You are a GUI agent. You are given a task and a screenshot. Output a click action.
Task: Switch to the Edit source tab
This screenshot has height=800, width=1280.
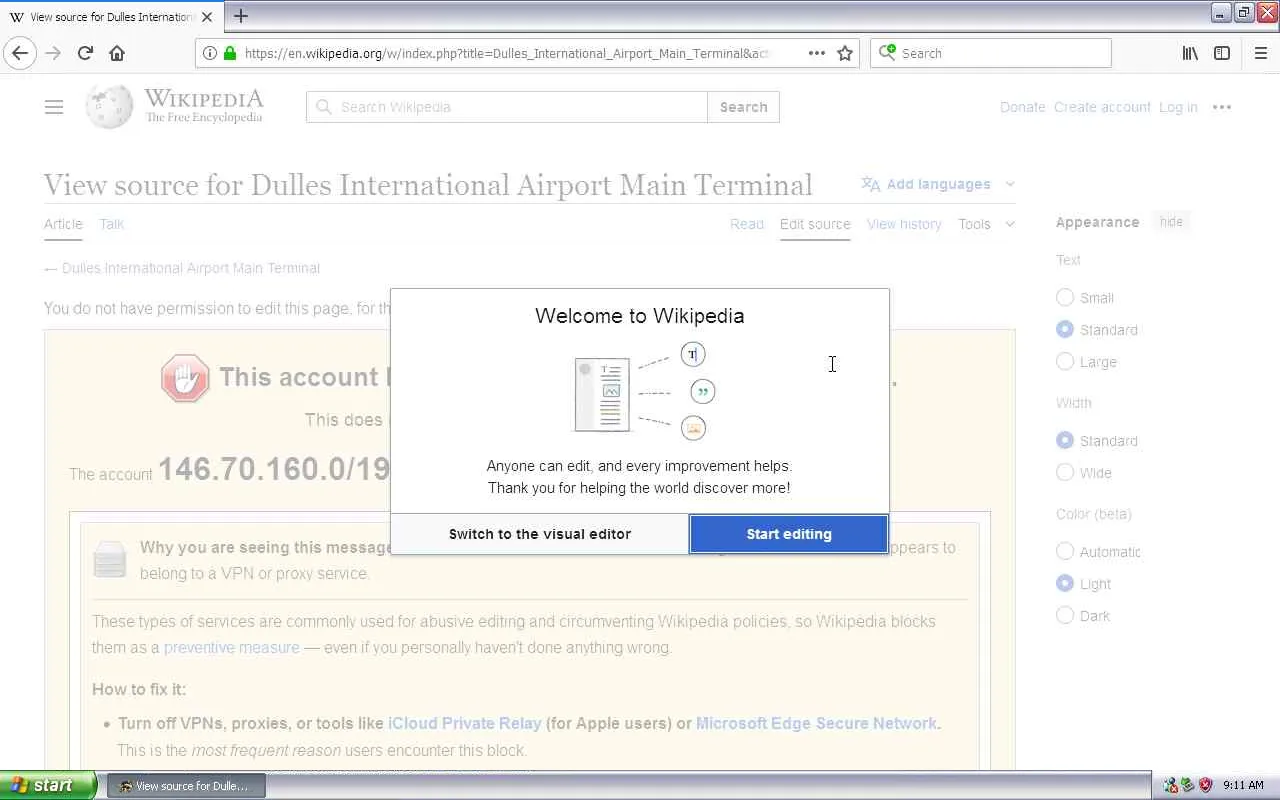[815, 224]
